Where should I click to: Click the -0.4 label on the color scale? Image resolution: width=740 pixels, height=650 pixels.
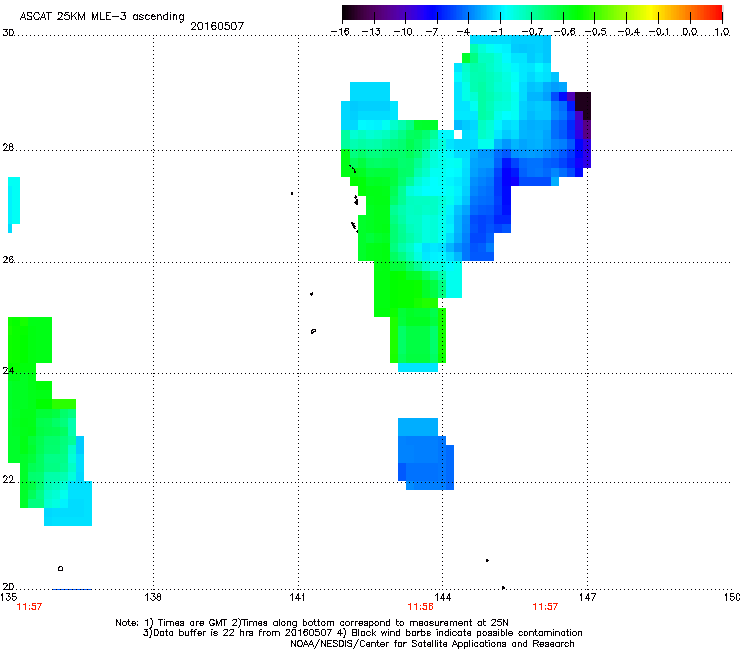coord(629,32)
